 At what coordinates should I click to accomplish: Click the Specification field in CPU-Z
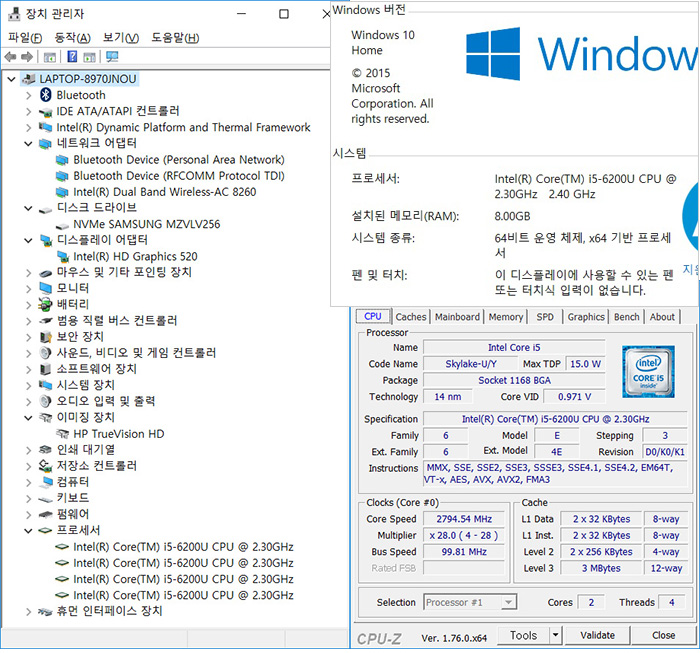[x=555, y=419]
